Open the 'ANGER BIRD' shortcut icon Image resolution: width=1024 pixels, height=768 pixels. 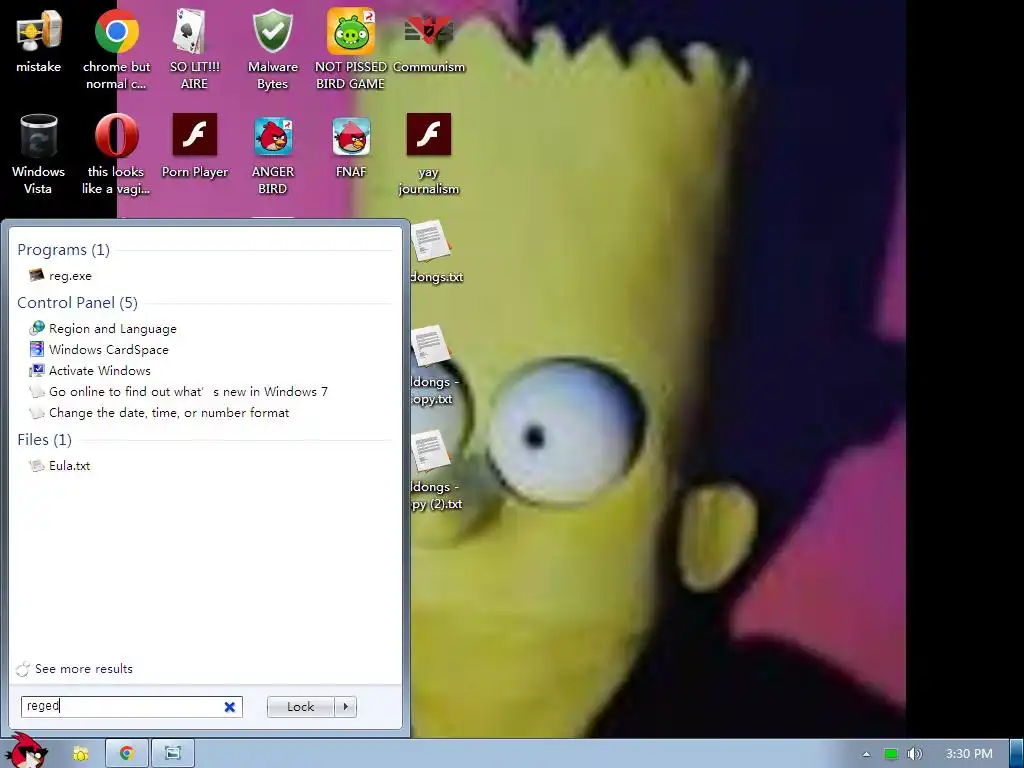[273, 154]
